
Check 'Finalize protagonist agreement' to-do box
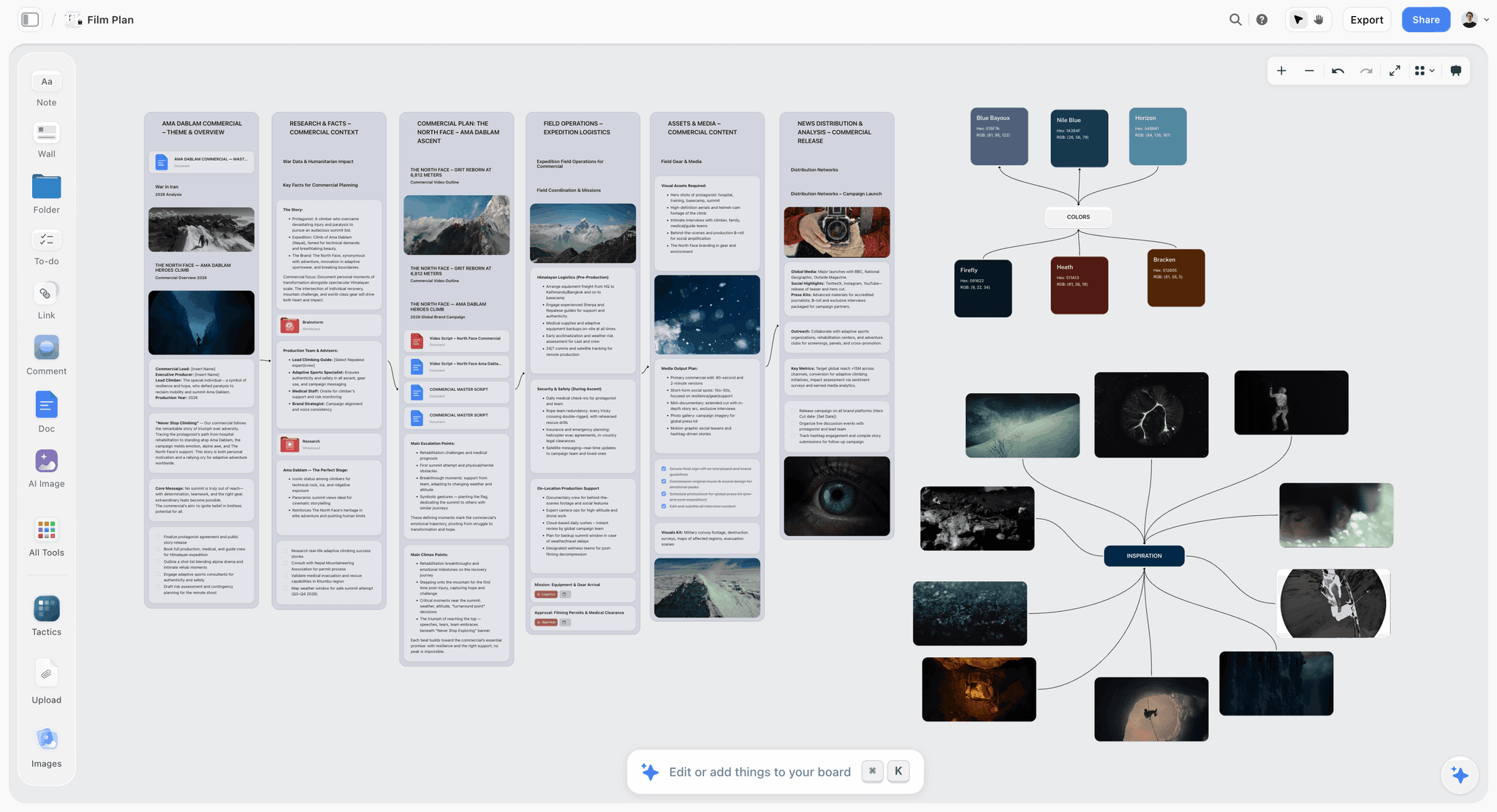click(x=158, y=537)
